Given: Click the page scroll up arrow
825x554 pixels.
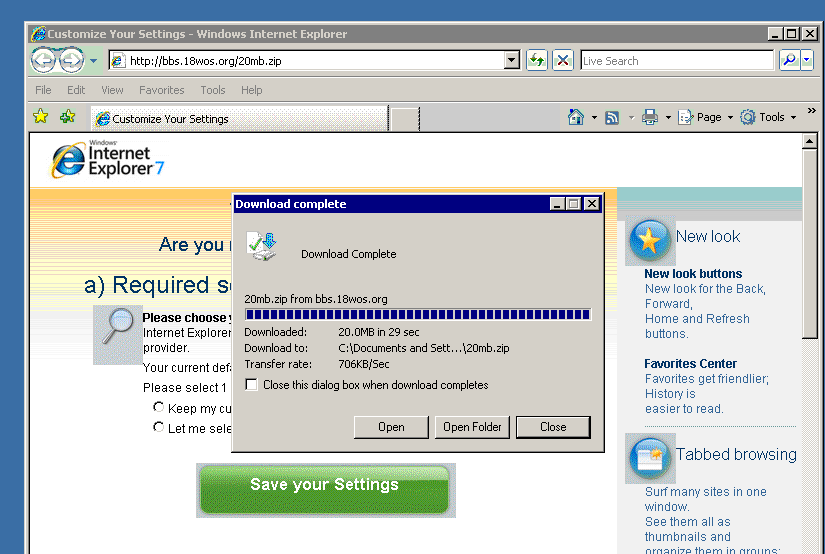Looking at the screenshot, I should (809, 141).
